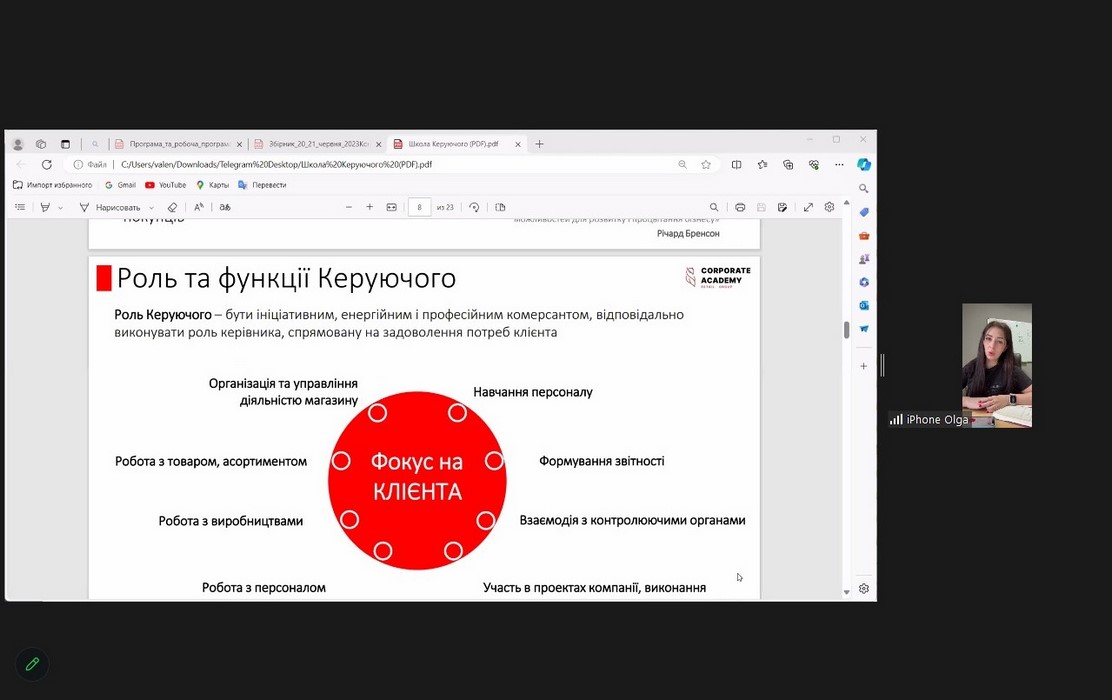1112x700 pixels.
Task: Enter full screen PDF view
Action: (x=808, y=207)
